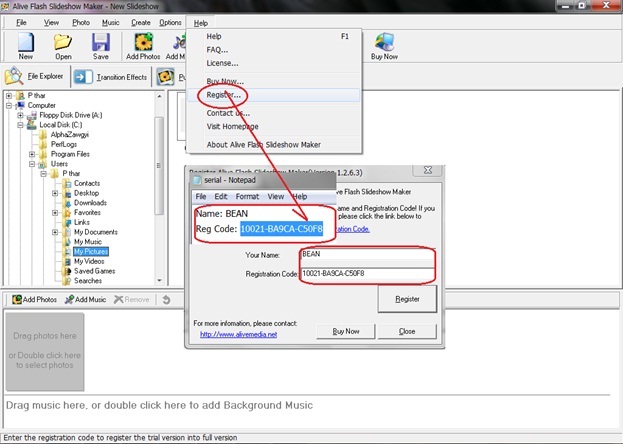Screen dimensions: 623x444
Task: Click the Remove item in lower toolbar
Action: [132, 299]
